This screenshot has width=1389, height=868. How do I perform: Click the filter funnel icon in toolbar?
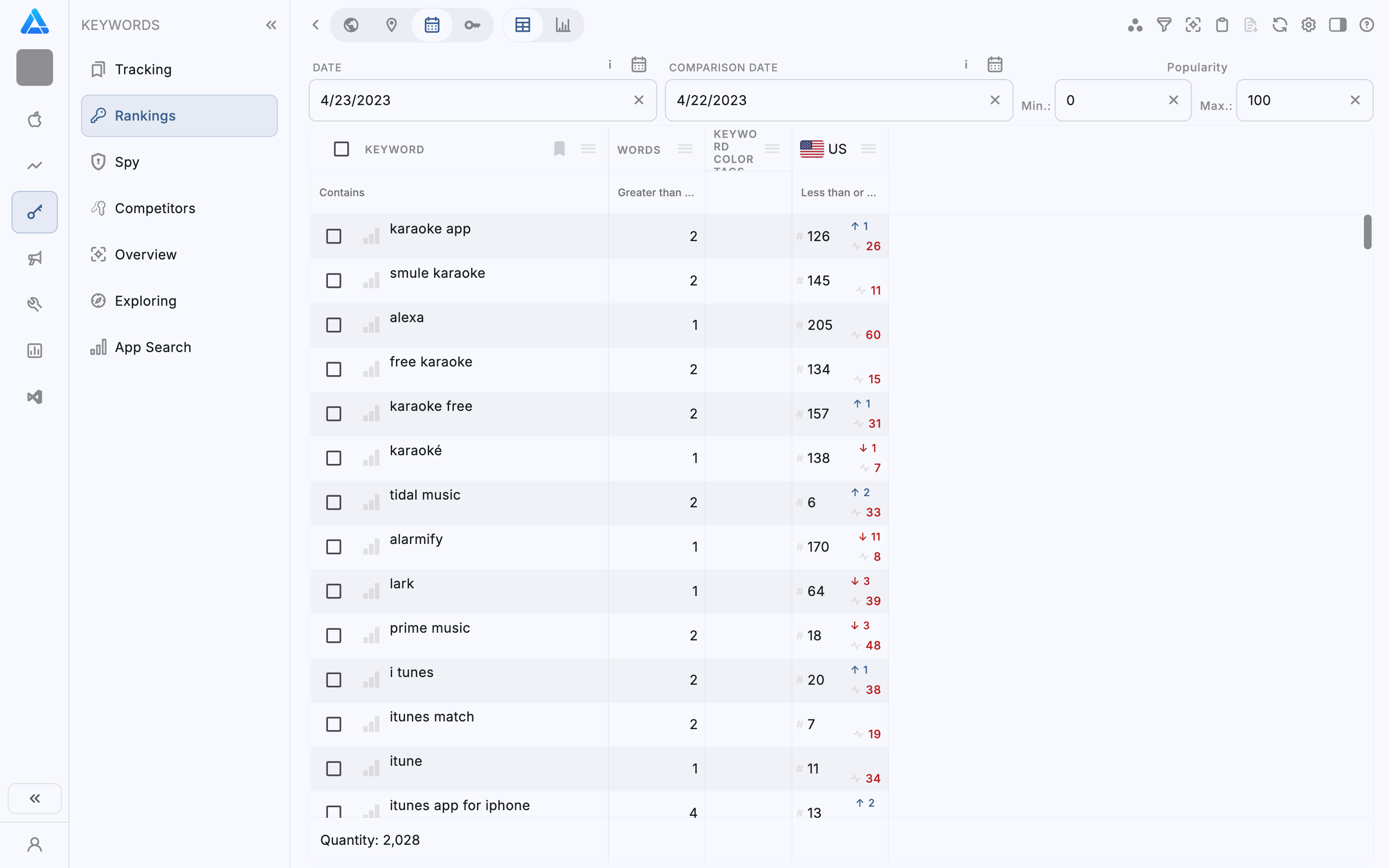click(1163, 25)
